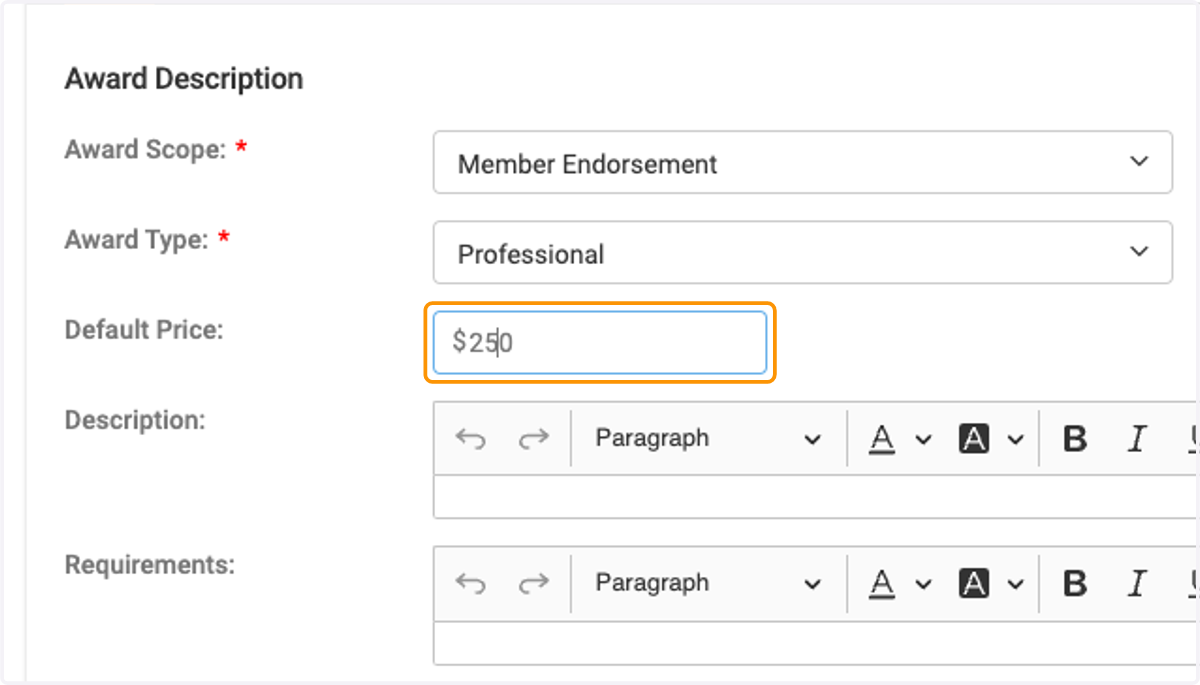Open Paragraph style dropdown in Requirements
Viewport: 1200px width, 685px height.
tap(708, 583)
